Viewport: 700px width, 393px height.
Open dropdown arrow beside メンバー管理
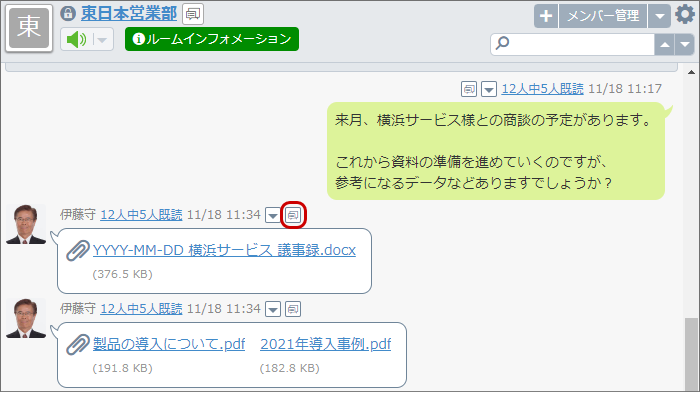pyautogui.click(x=659, y=16)
